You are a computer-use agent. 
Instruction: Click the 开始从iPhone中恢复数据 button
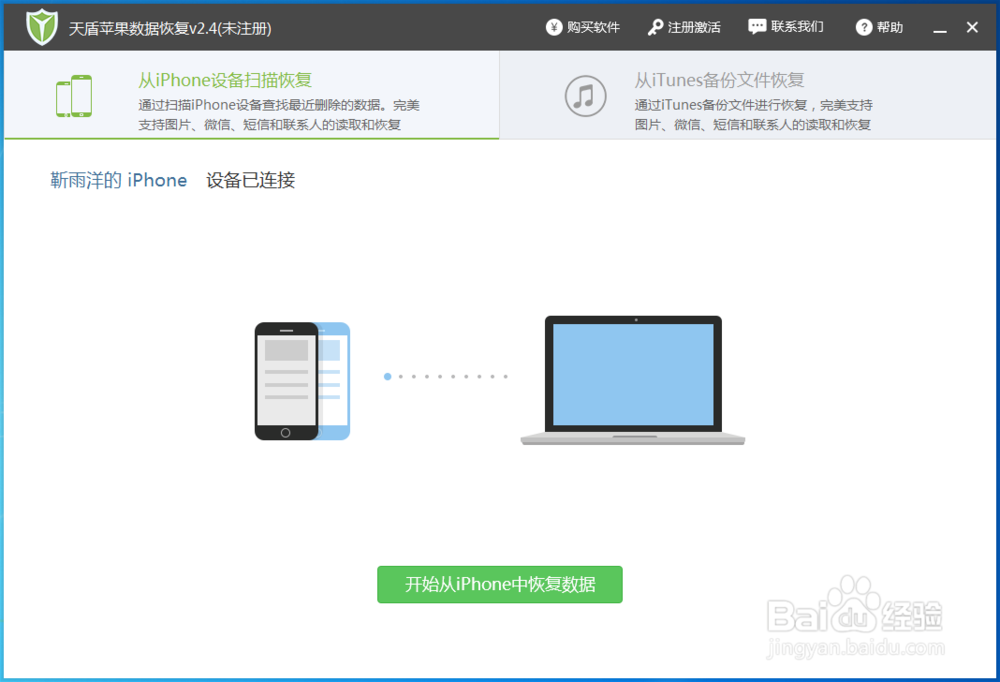[499, 585]
